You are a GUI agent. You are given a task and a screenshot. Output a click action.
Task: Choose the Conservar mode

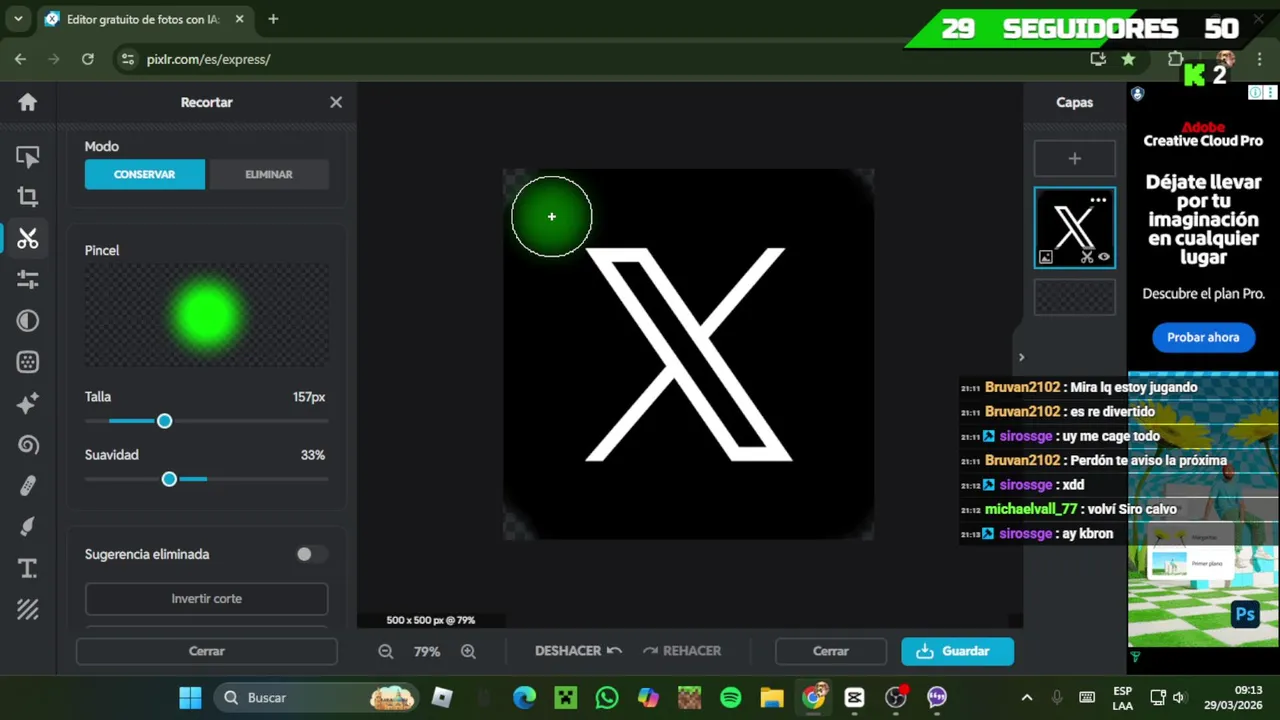pos(144,174)
